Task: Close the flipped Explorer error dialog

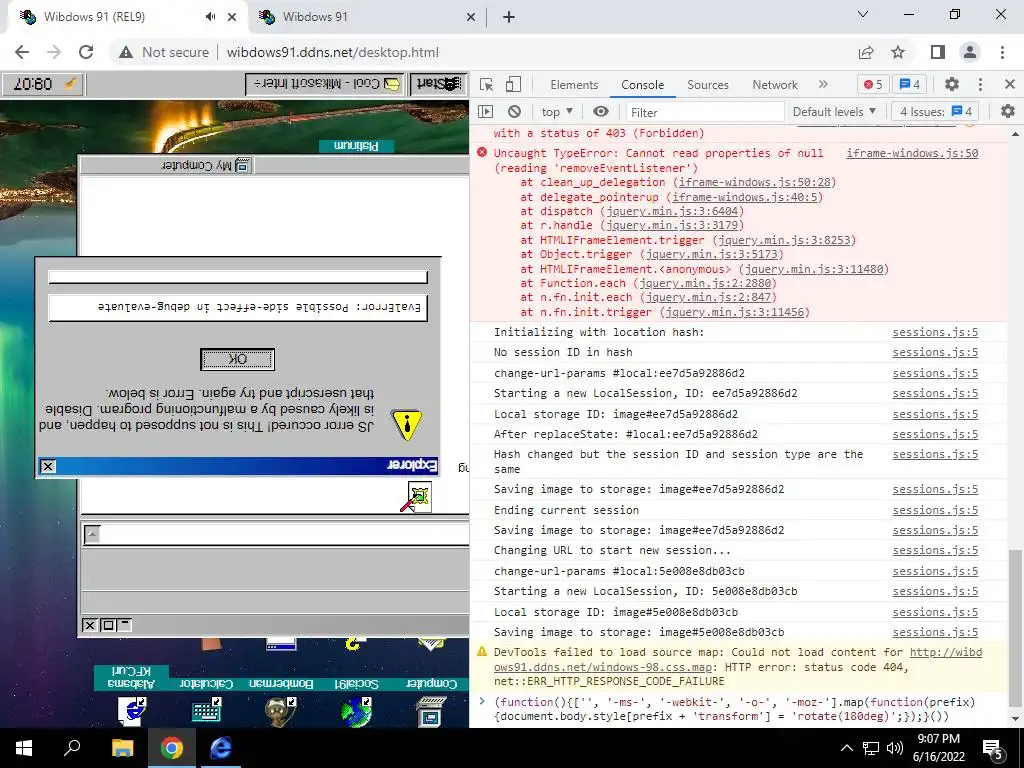Action: pyautogui.click(x=48, y=466)
